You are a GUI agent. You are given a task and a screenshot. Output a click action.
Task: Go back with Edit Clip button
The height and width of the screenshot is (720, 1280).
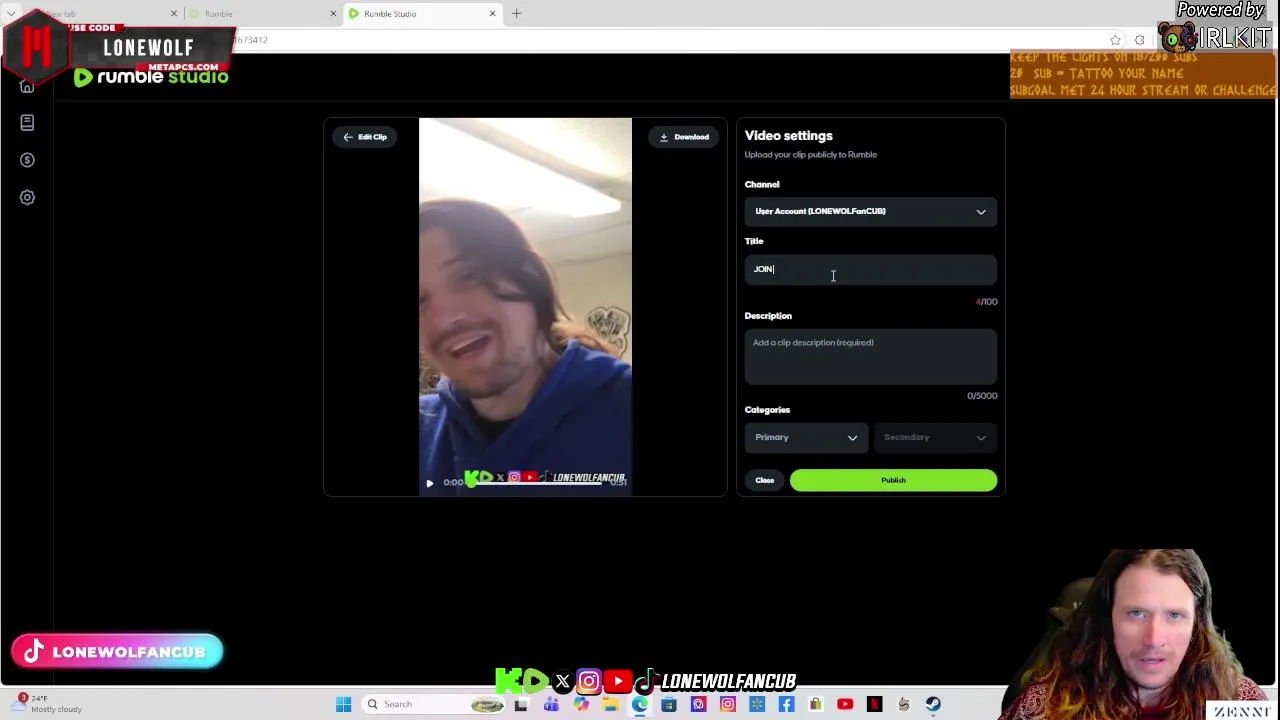tap(365, 137)
